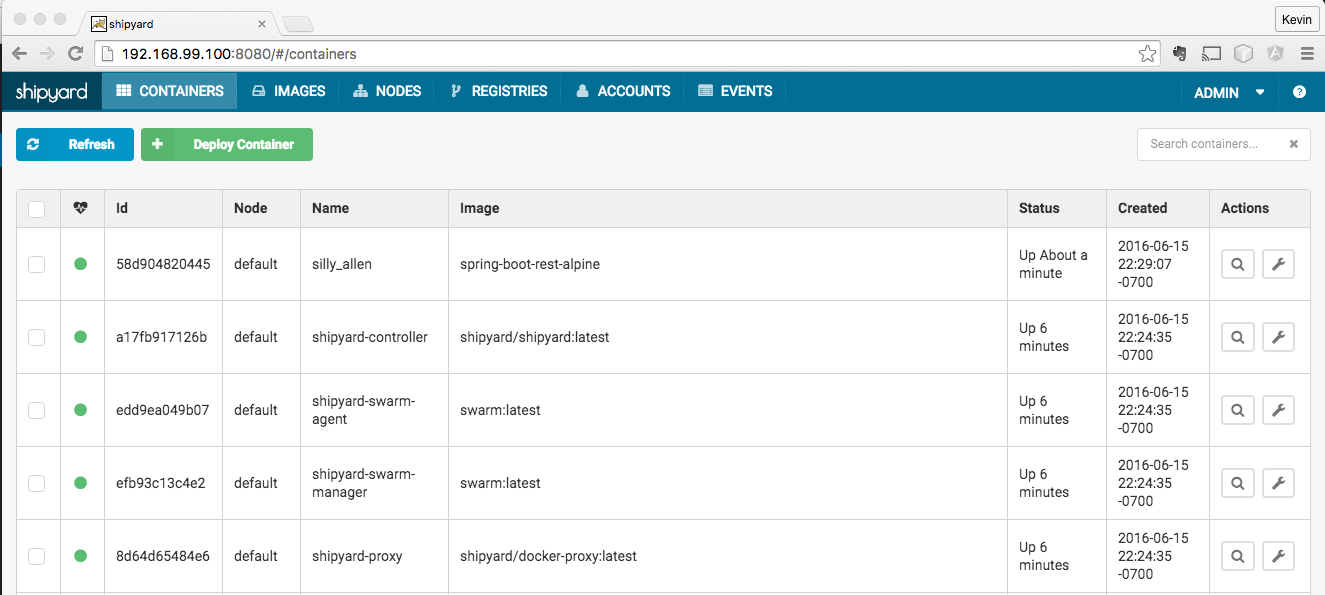Click the Refresh button
The image size is (1325, 595).
[75, 144]
